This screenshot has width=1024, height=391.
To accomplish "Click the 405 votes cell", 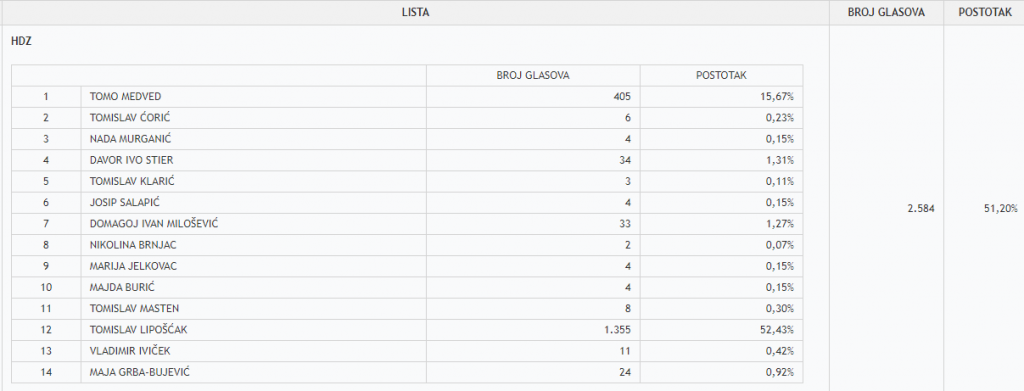I will [533, 97].
